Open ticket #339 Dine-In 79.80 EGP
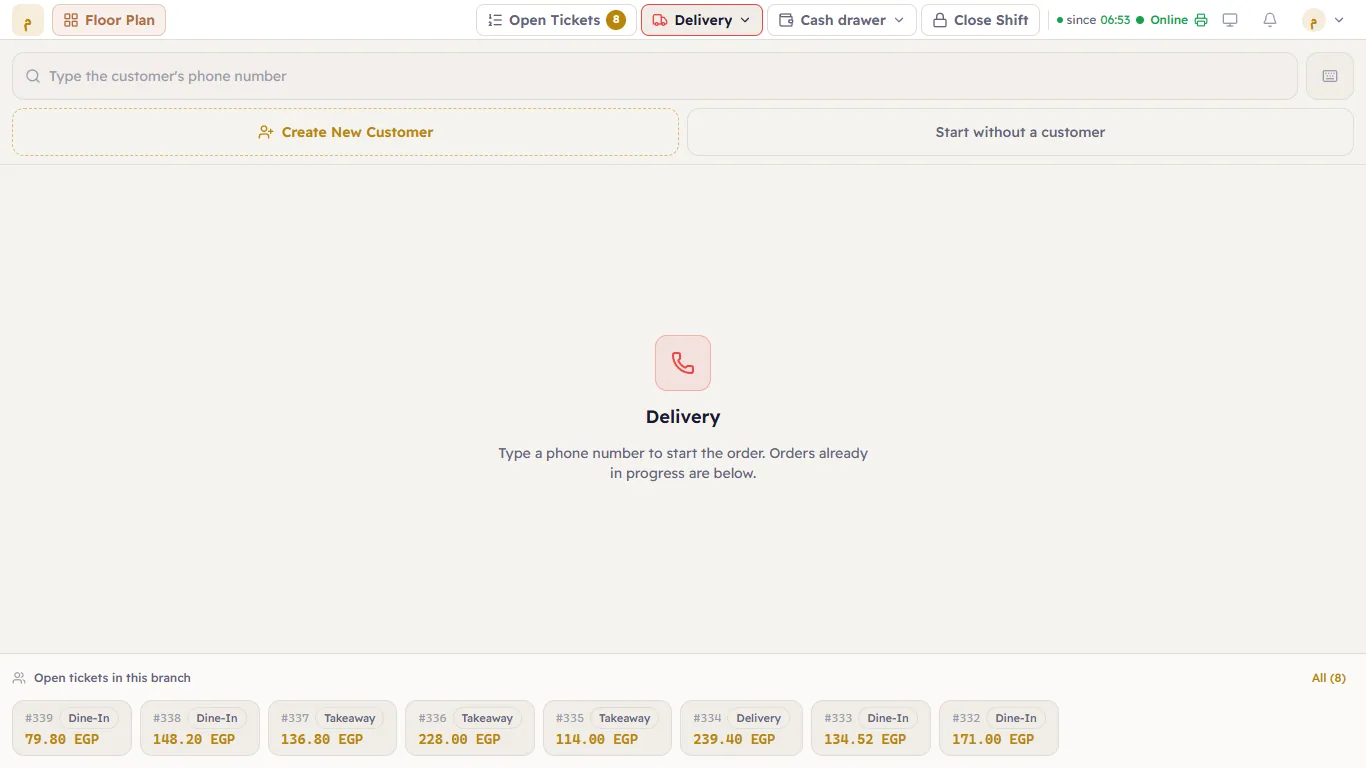The width and height of the screenshot is (1366, 768). click(x=72, y=728)
